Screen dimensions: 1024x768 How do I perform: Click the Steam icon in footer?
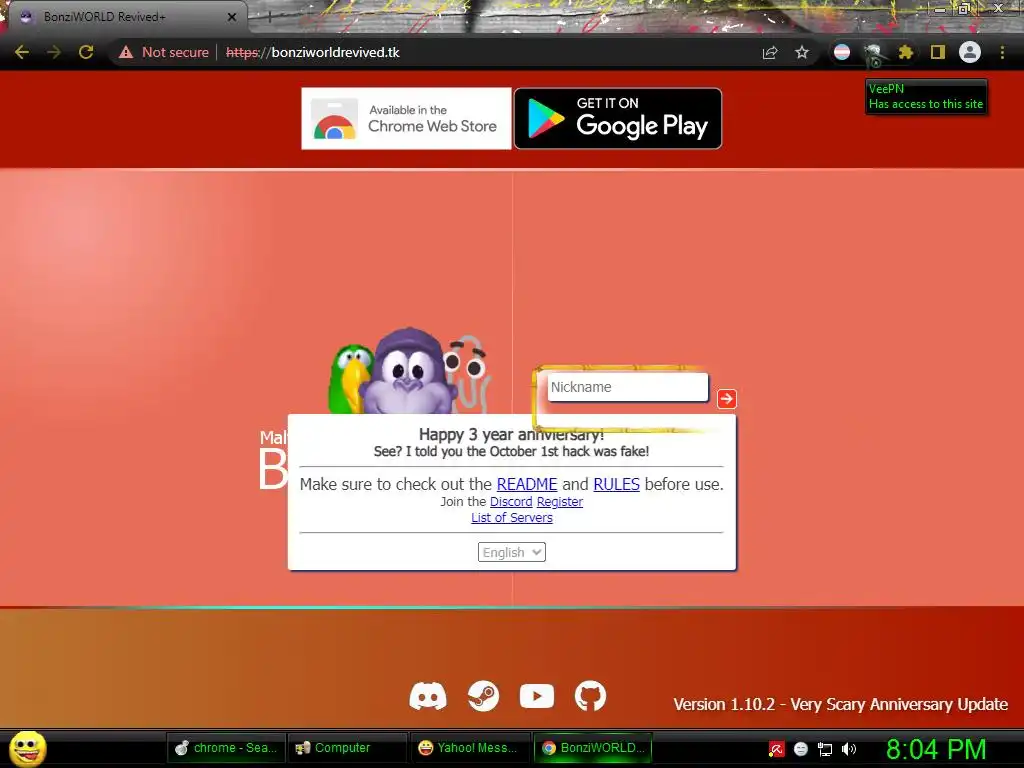pos(484,696)
